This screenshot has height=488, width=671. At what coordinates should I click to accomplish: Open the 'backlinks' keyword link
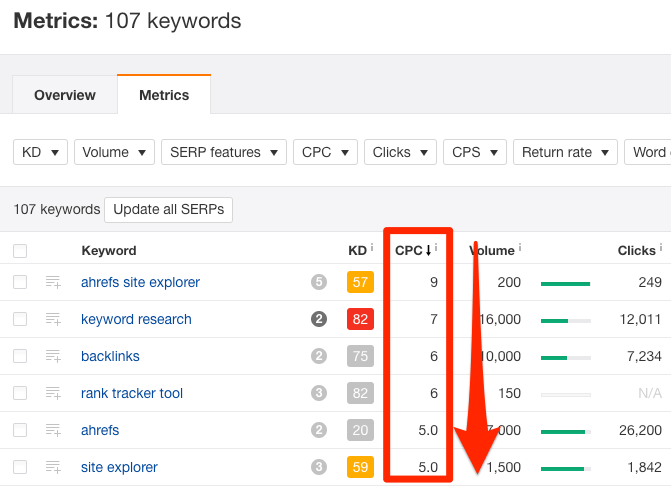coord(110,356)
